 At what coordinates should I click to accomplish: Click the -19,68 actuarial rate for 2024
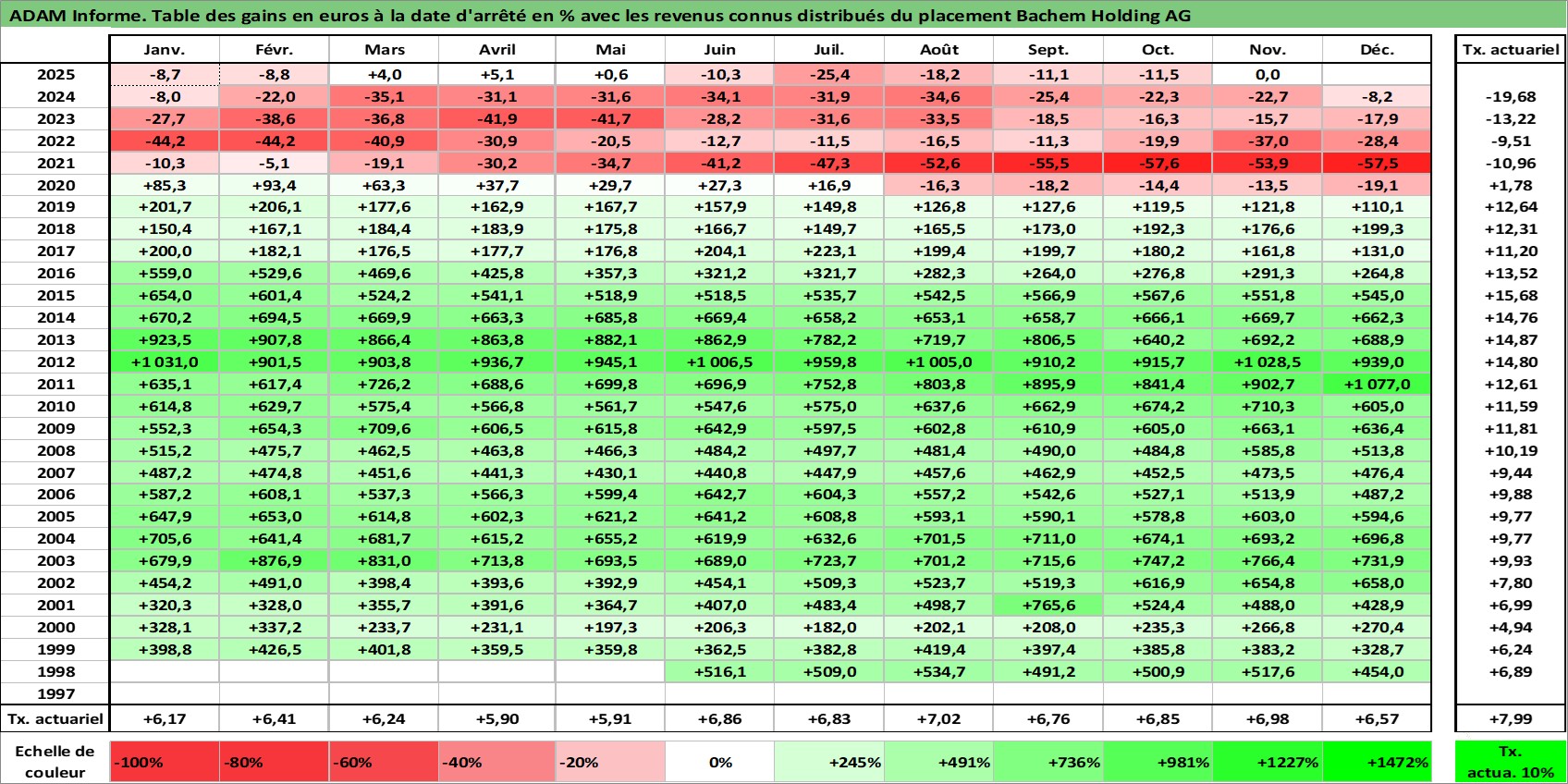pyautogui.click(x=1511, y=97)
